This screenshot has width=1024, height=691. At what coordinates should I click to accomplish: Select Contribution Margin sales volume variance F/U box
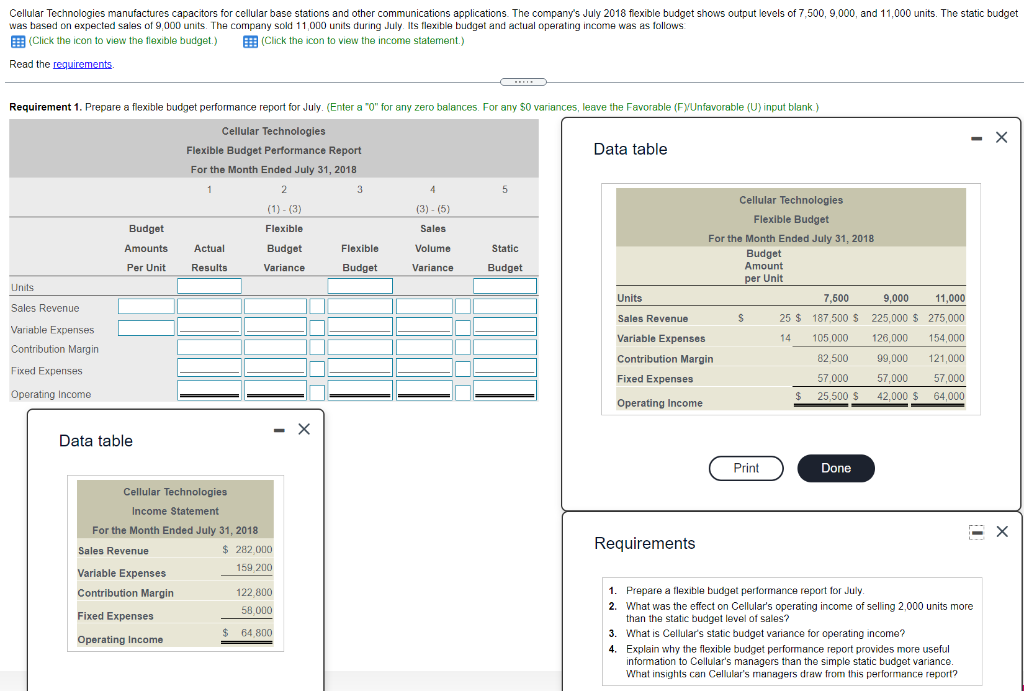tap(463, 347)
